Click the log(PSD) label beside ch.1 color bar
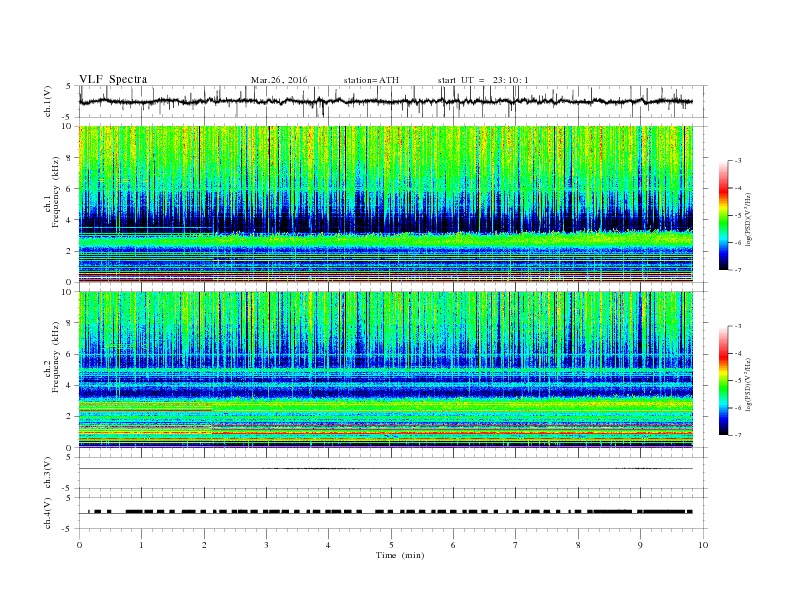 pyautogui.click(x=750, y=218)
